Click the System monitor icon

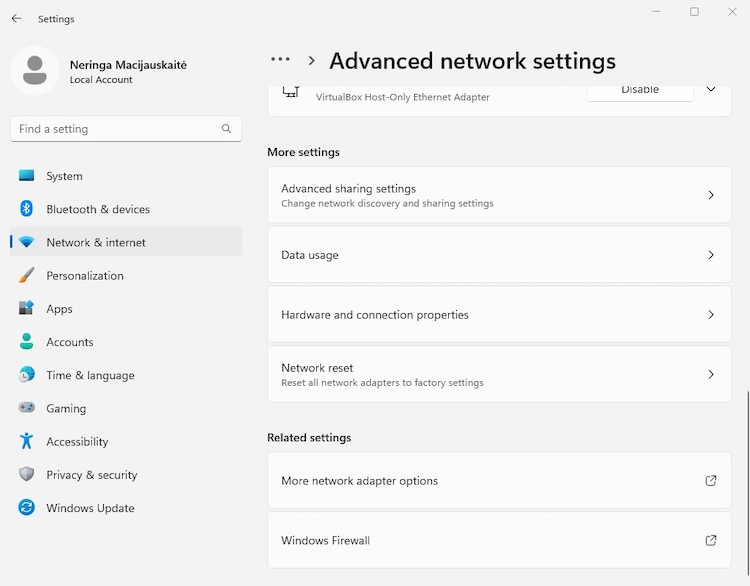click(26, 176)
